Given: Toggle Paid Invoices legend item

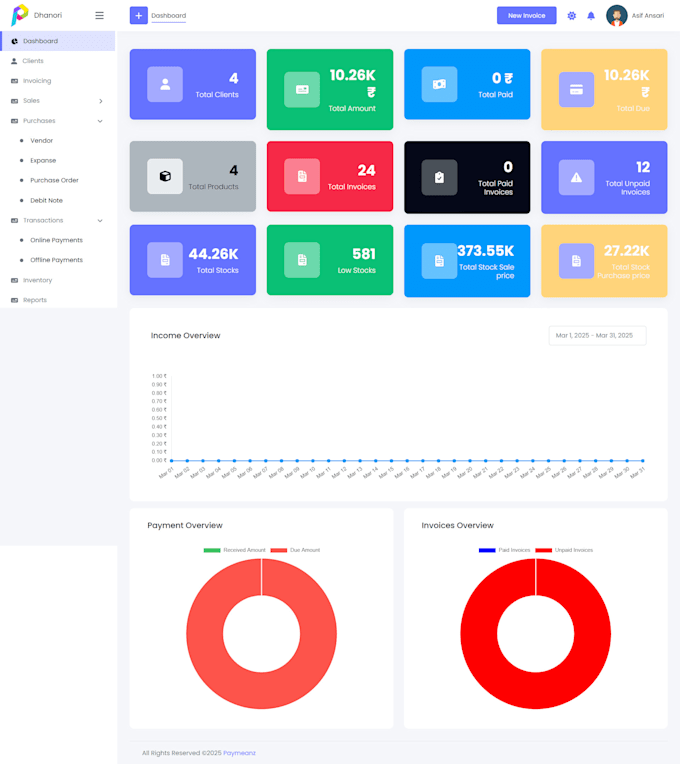Looking at the screenshot, I should 505,550.
